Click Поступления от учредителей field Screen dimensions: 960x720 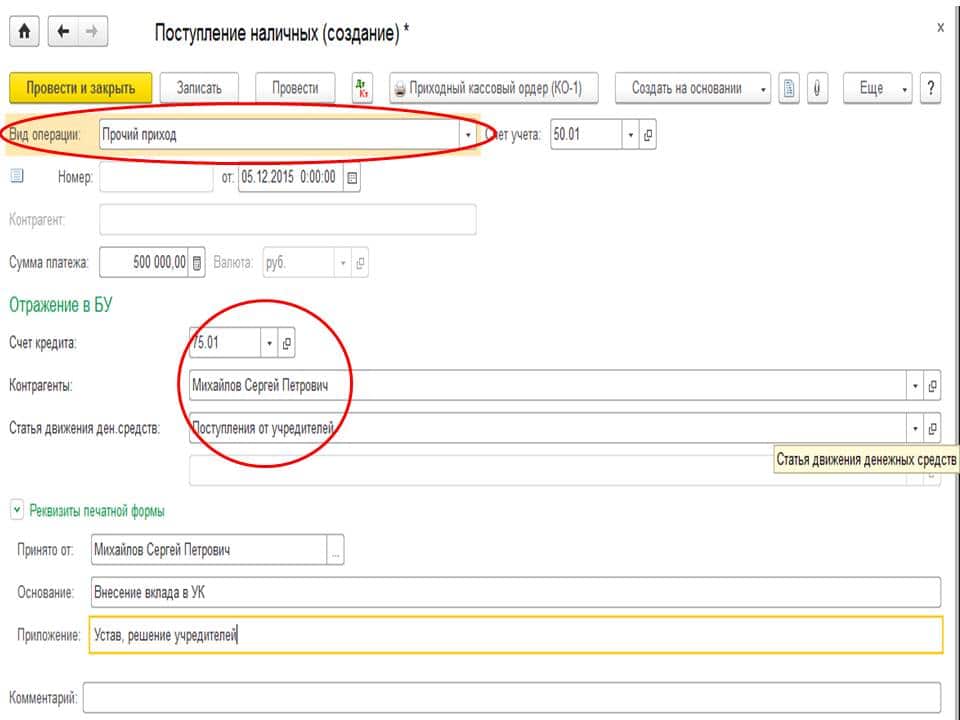[x=547, y=429]
